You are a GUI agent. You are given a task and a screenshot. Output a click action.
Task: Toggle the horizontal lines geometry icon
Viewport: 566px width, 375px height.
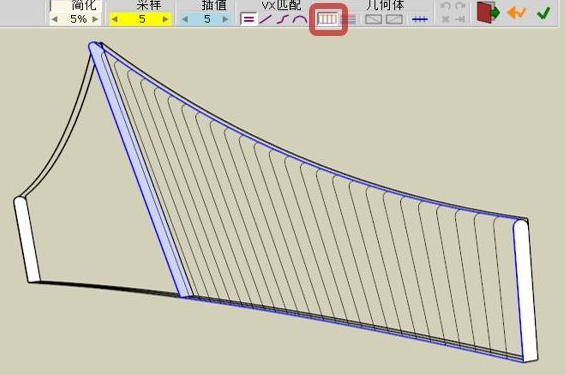[x=349, y=19]
